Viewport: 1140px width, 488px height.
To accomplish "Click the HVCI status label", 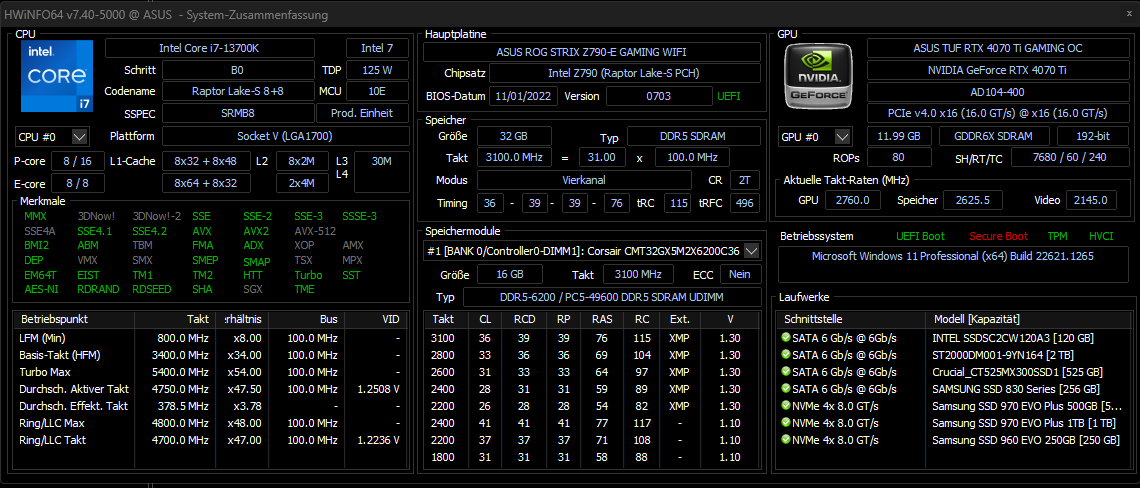I will (1101, 236).
